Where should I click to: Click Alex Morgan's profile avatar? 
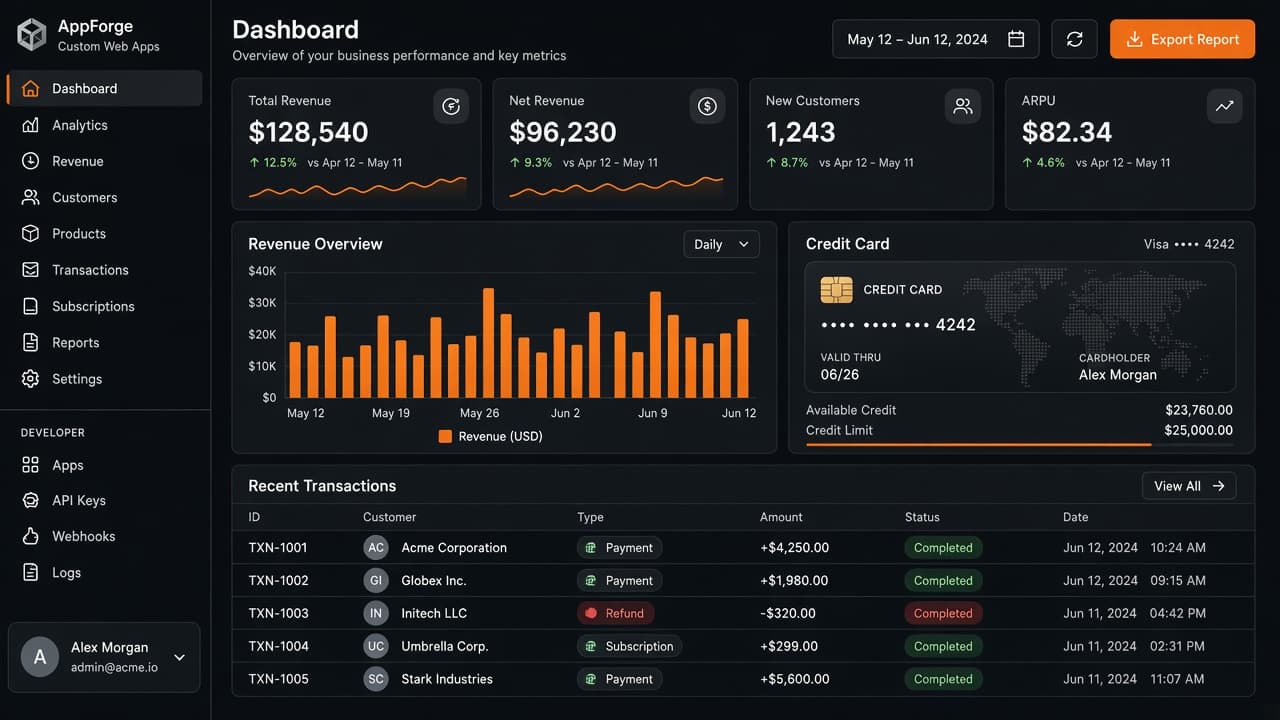(40, 657)
